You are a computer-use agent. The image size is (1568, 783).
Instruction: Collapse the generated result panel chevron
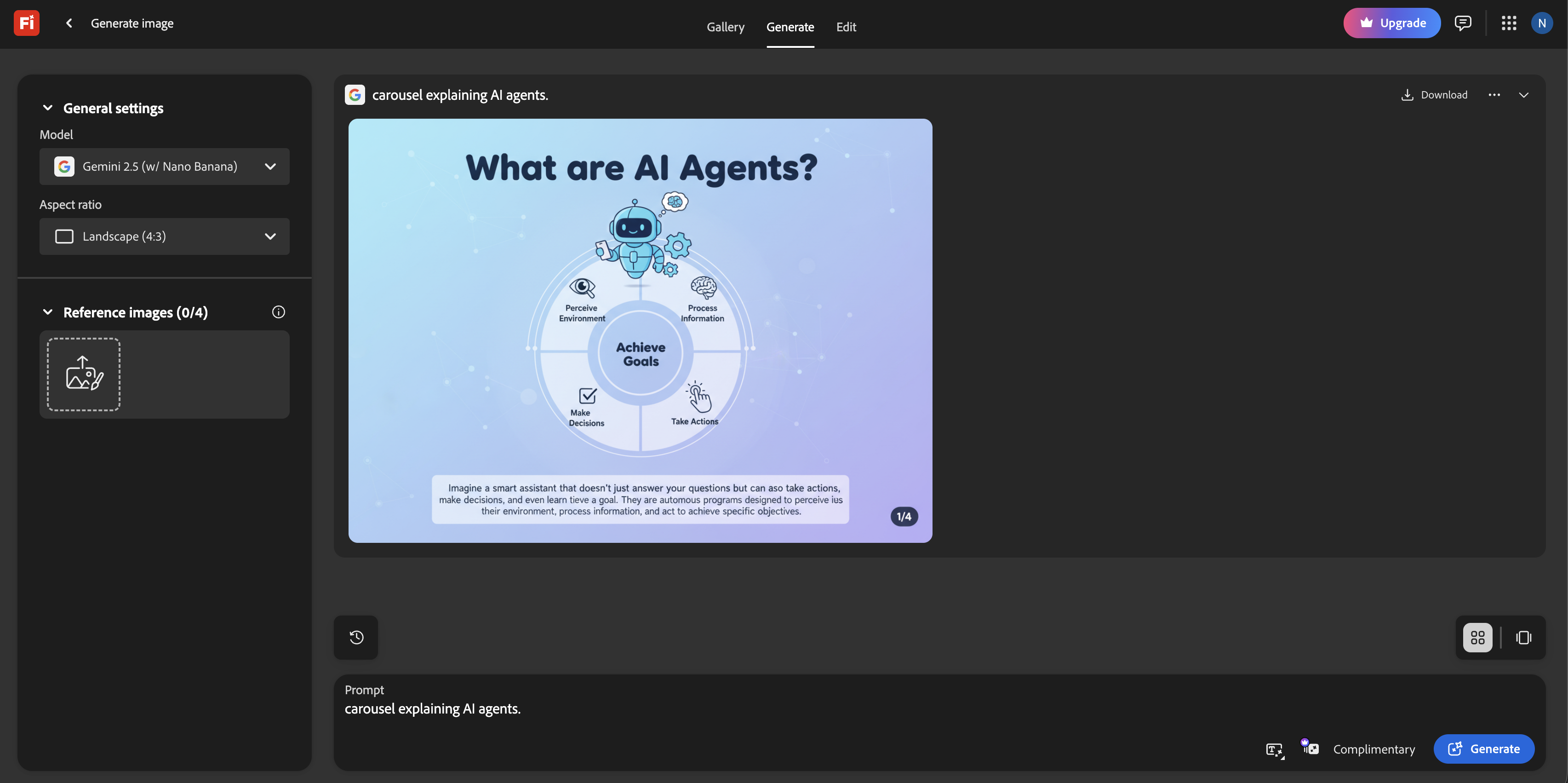click(1523, 94)
